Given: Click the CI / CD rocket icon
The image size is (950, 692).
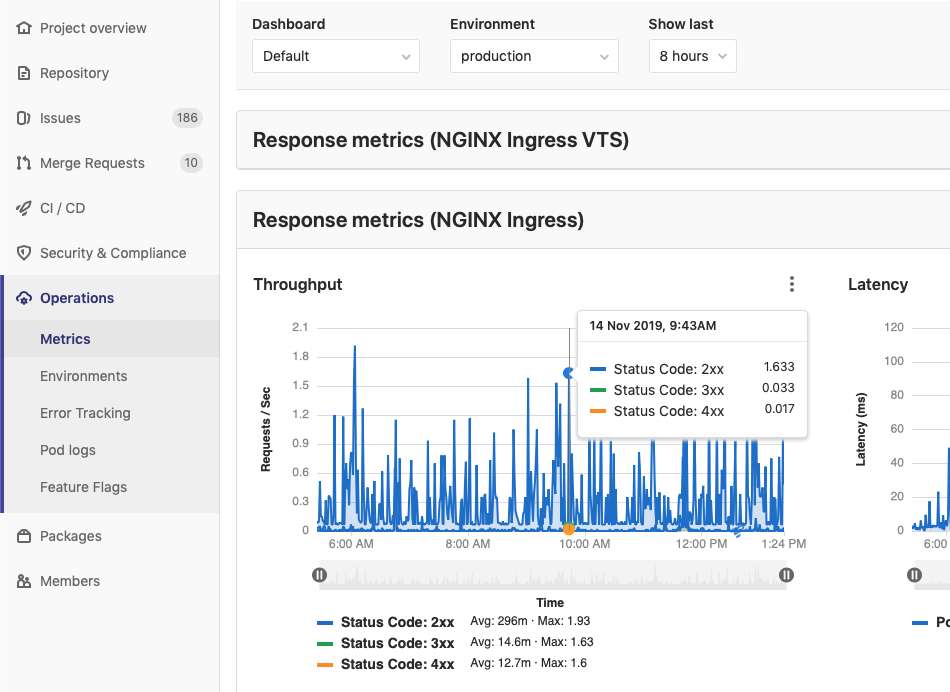Looking at the screenshot, I should (x=24, y=208).
